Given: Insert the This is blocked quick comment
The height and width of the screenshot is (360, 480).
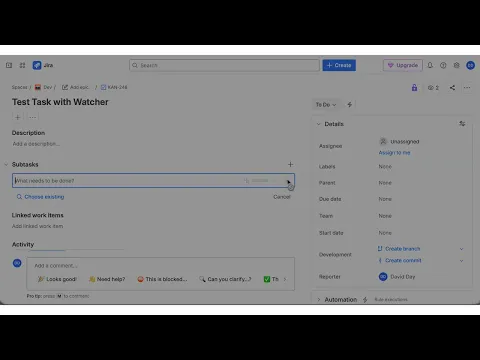Looking at the screenshot, I should coord(162,279).
